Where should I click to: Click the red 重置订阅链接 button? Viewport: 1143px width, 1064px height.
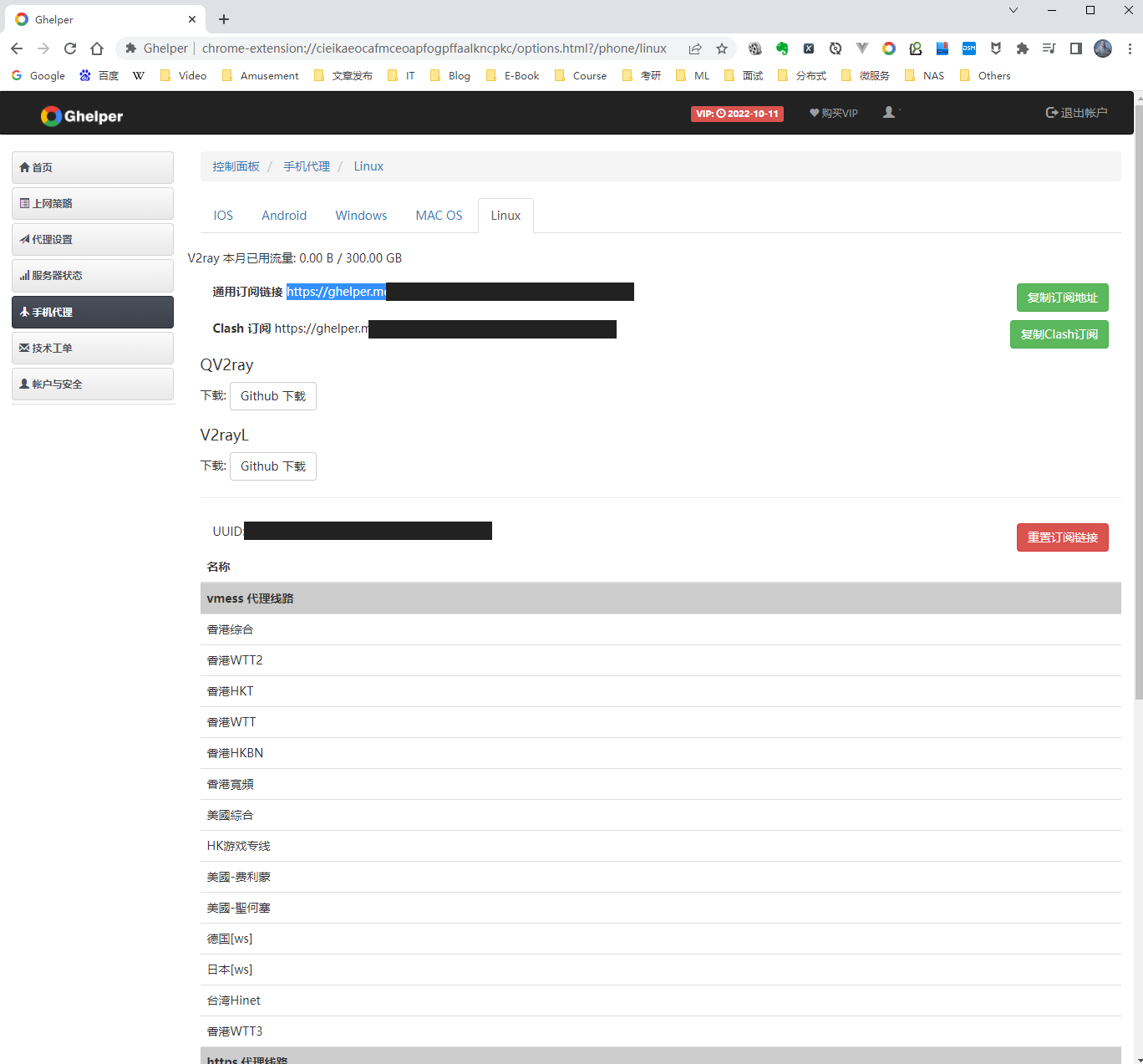1062,537
